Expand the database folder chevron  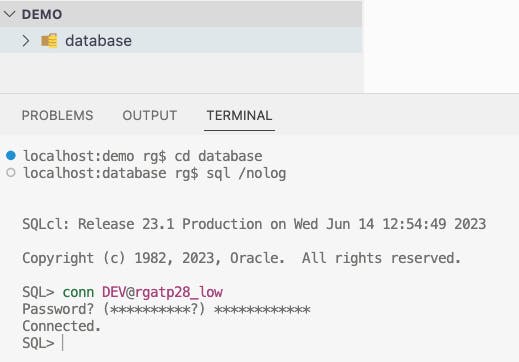(x=26, y=41)
